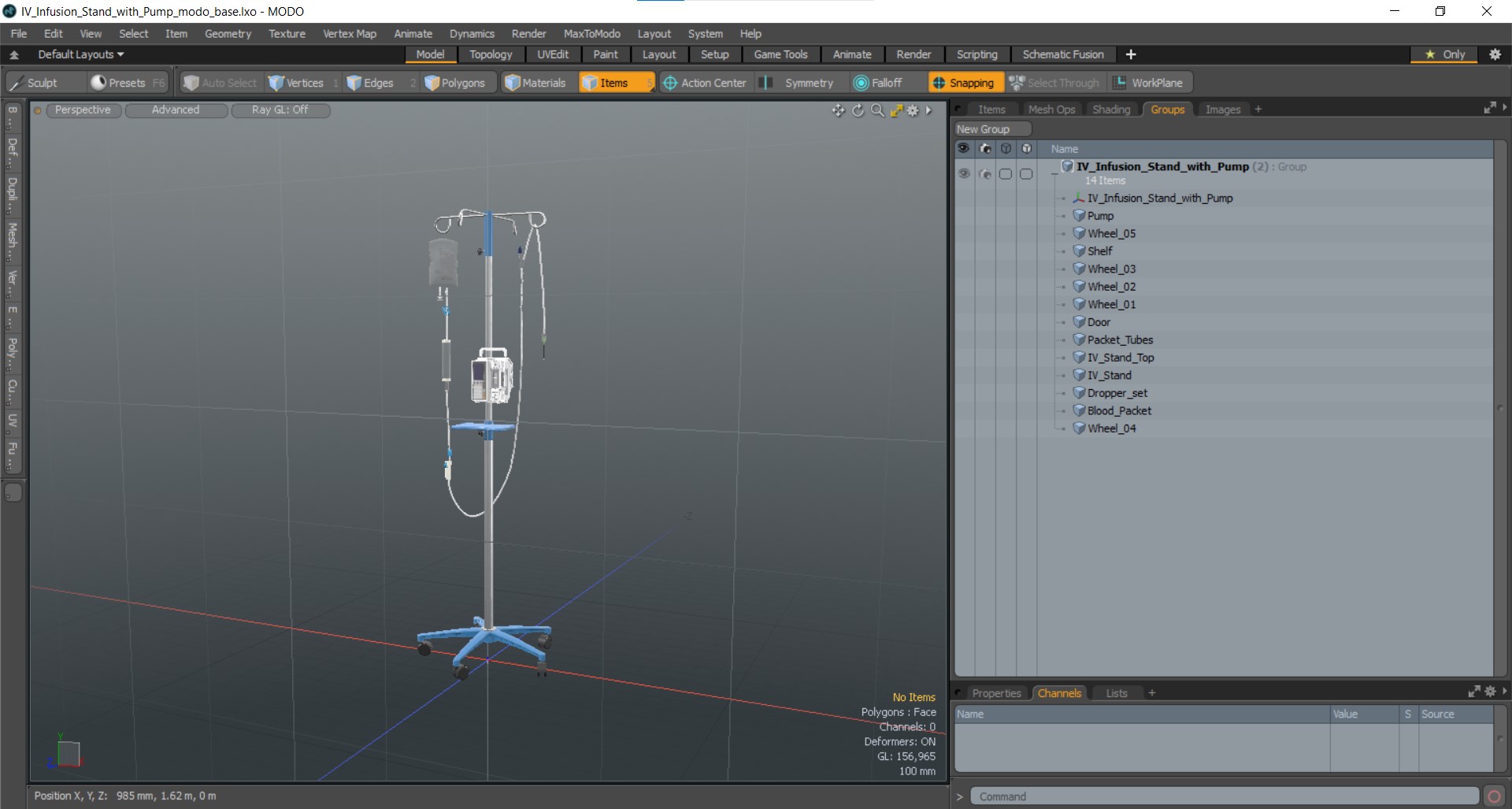Switch to the Schematic Fusion layout tab
Viewport: 1512px width, 809px height.
[x=1063, y=54]
